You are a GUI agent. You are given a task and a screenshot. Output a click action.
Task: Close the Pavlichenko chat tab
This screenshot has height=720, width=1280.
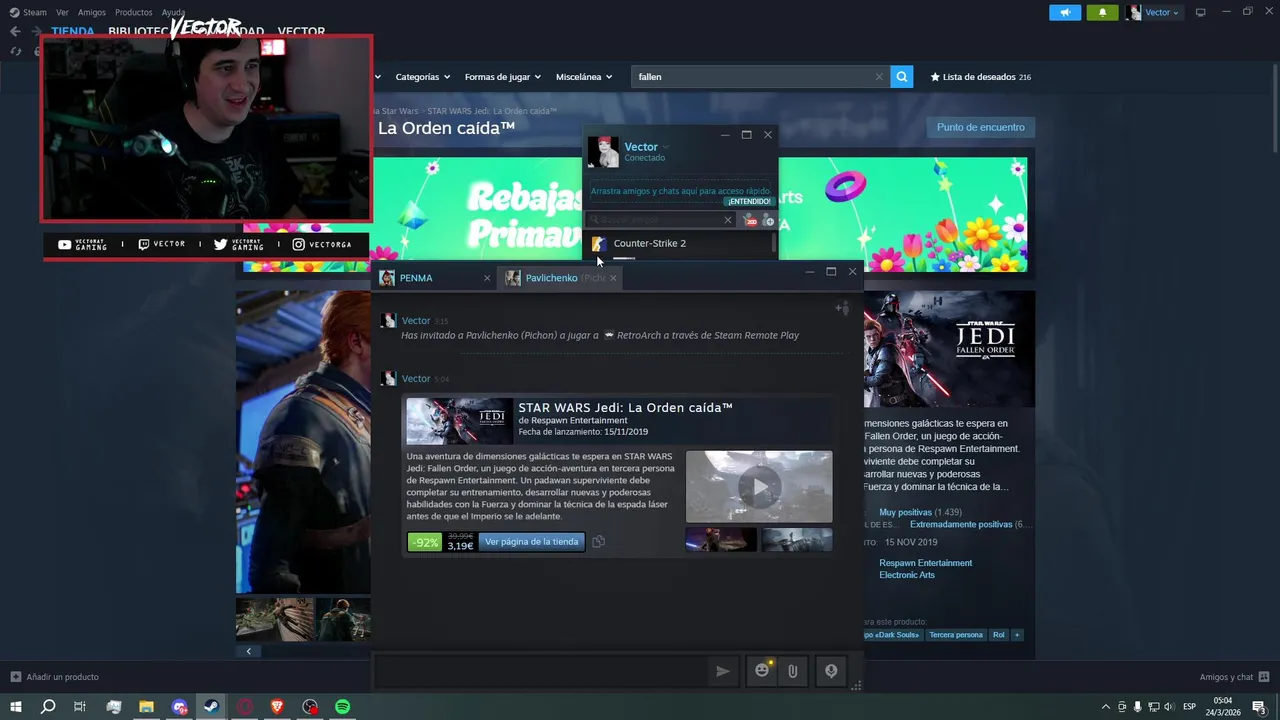click(613, 278)
